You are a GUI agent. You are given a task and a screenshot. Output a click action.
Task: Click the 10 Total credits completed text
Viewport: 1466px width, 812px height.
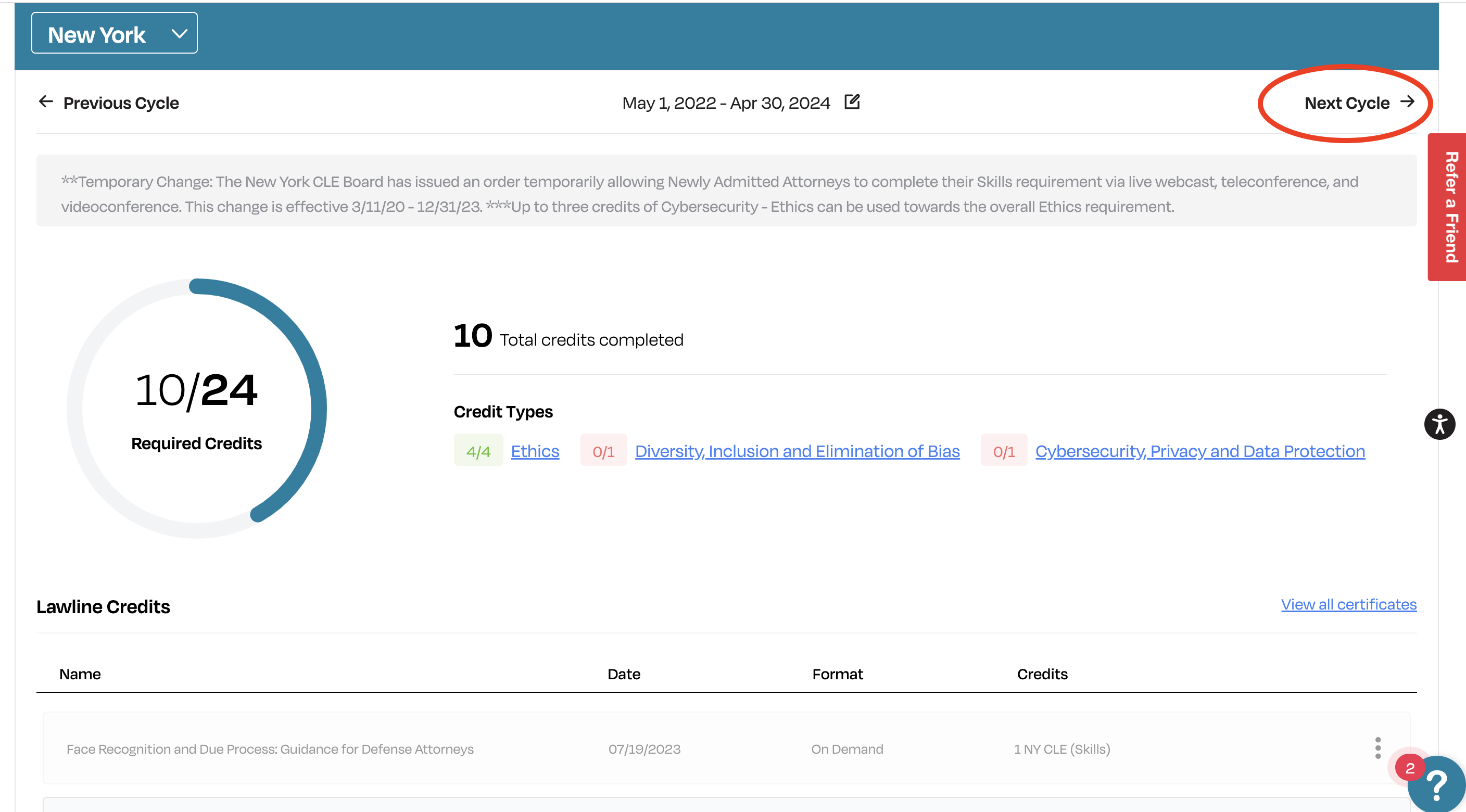[568, 336]
